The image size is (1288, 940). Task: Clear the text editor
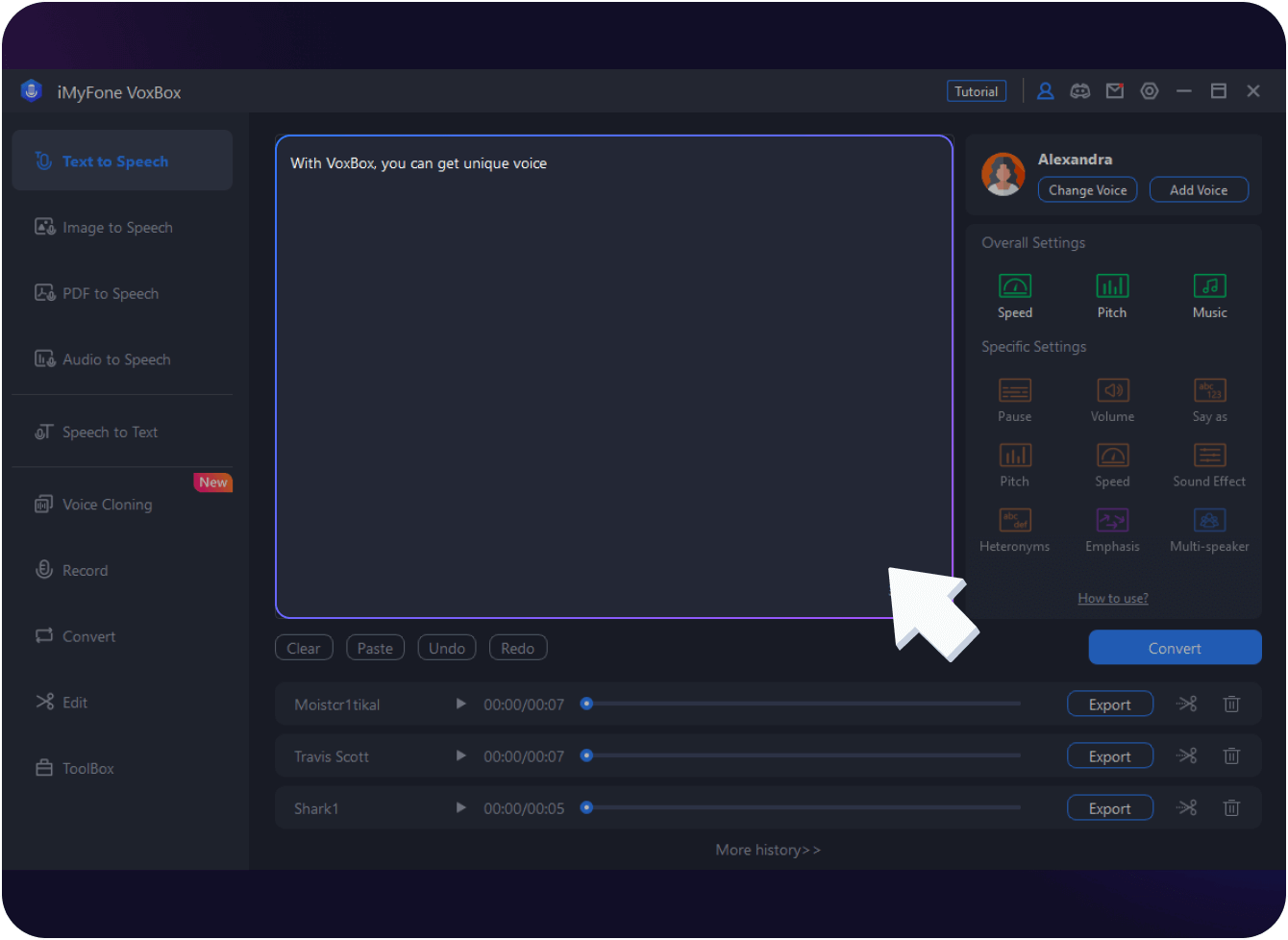(x=304, y=648)
